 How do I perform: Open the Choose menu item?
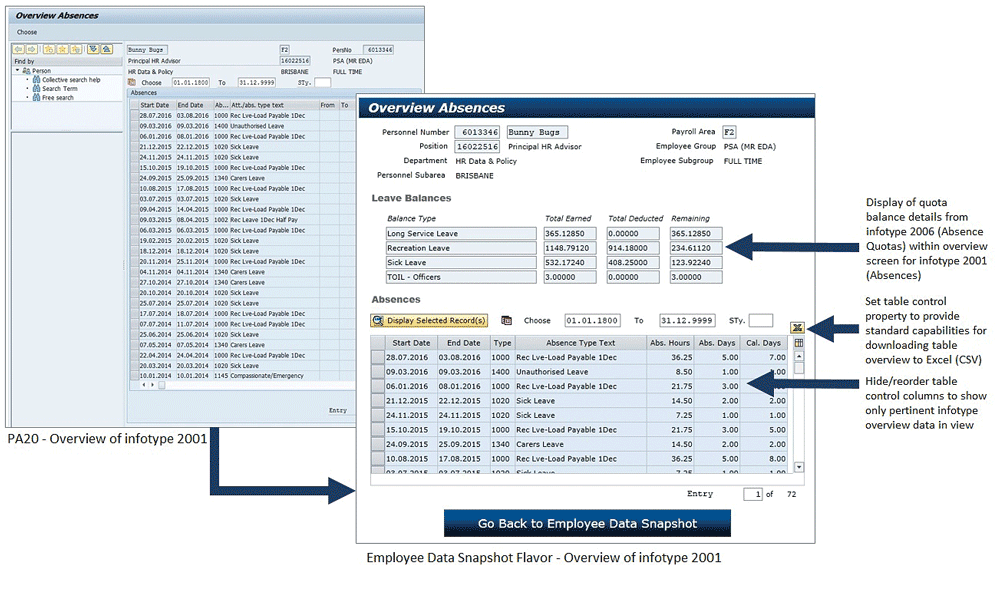coord(26,32)
